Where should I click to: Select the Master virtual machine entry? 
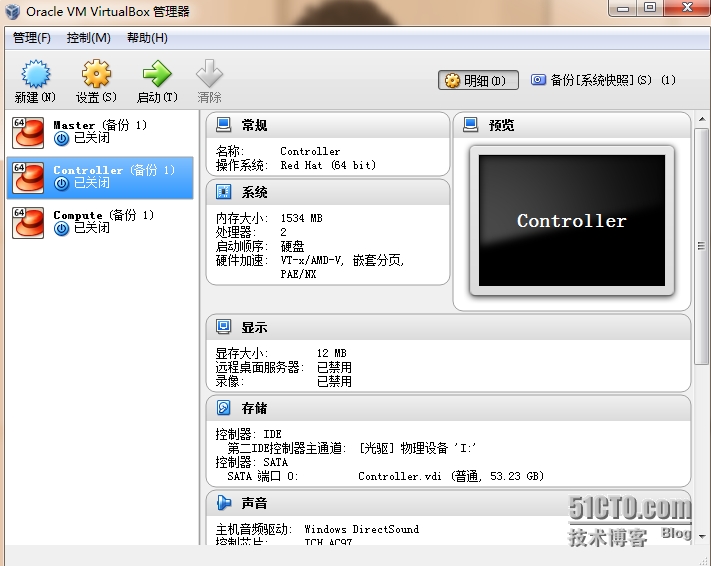(100, 133)
